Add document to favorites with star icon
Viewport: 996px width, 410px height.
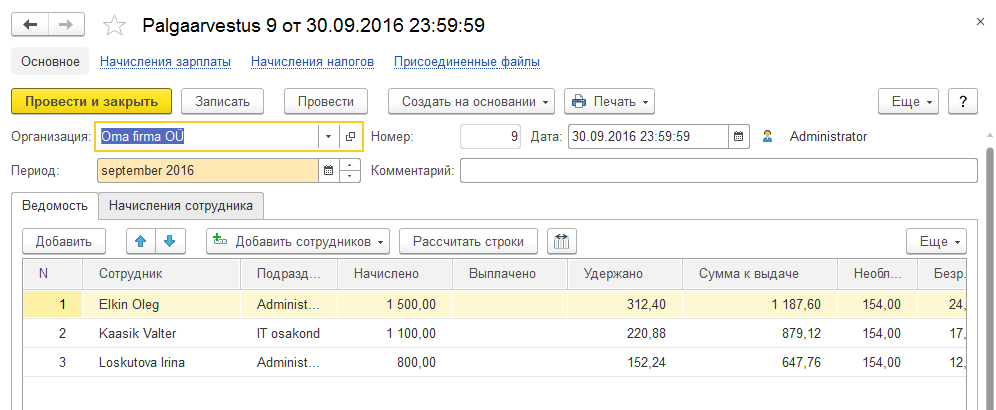point(115,25)
